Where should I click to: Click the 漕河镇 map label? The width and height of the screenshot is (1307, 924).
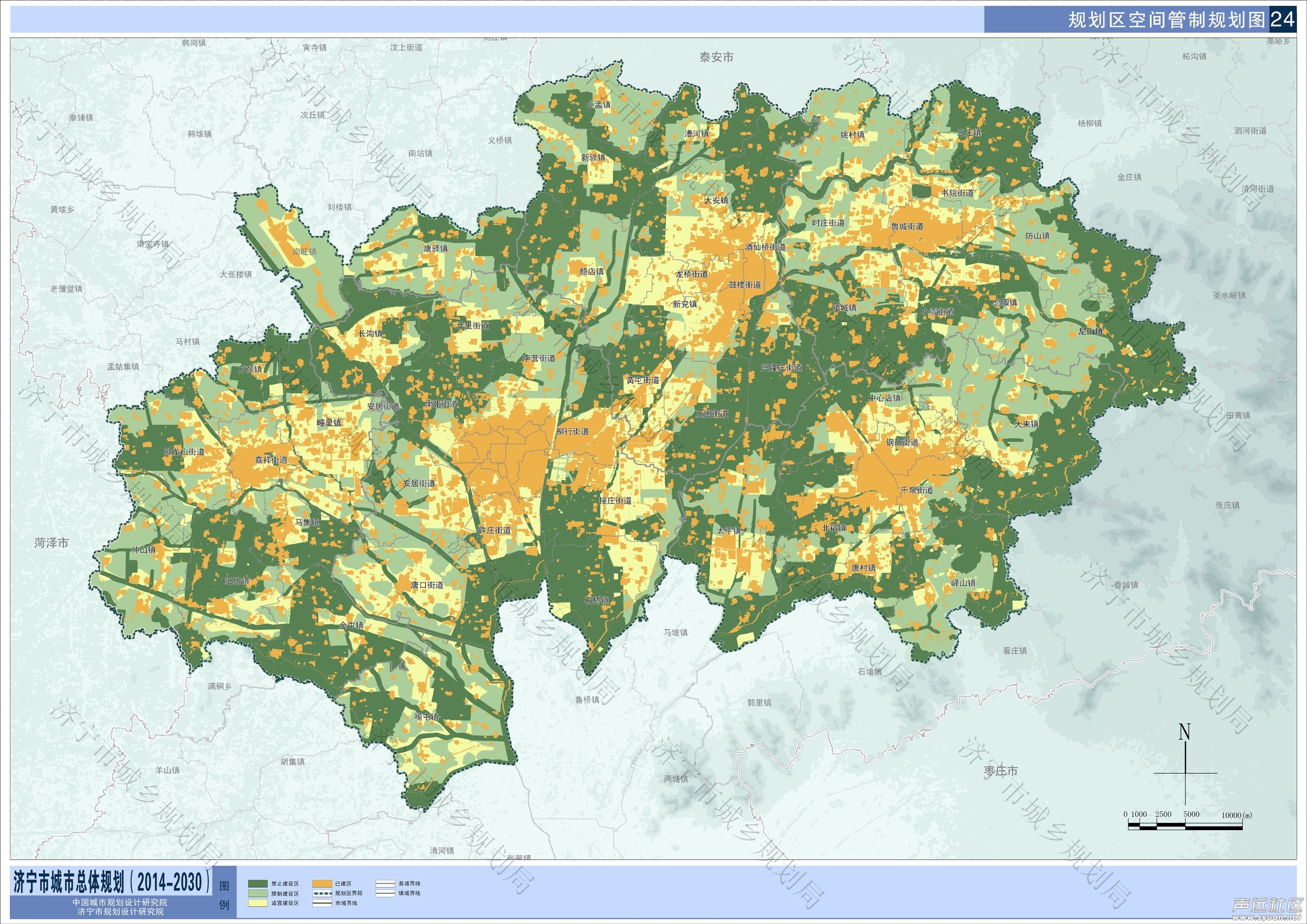pos(697,134)
